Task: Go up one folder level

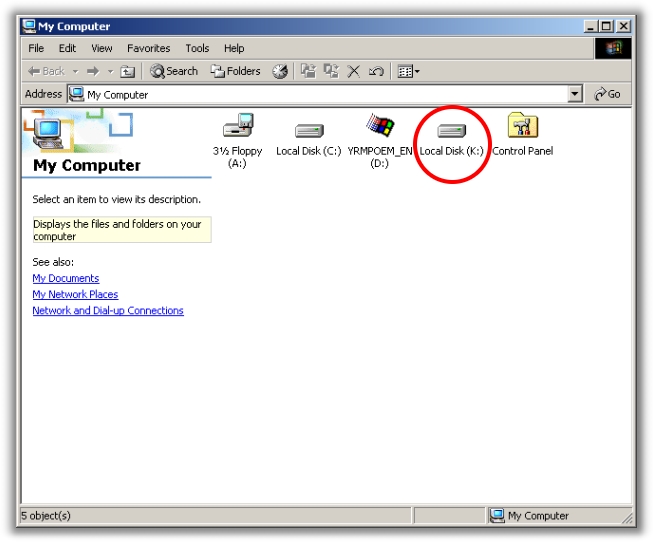Action: point(127,72)
